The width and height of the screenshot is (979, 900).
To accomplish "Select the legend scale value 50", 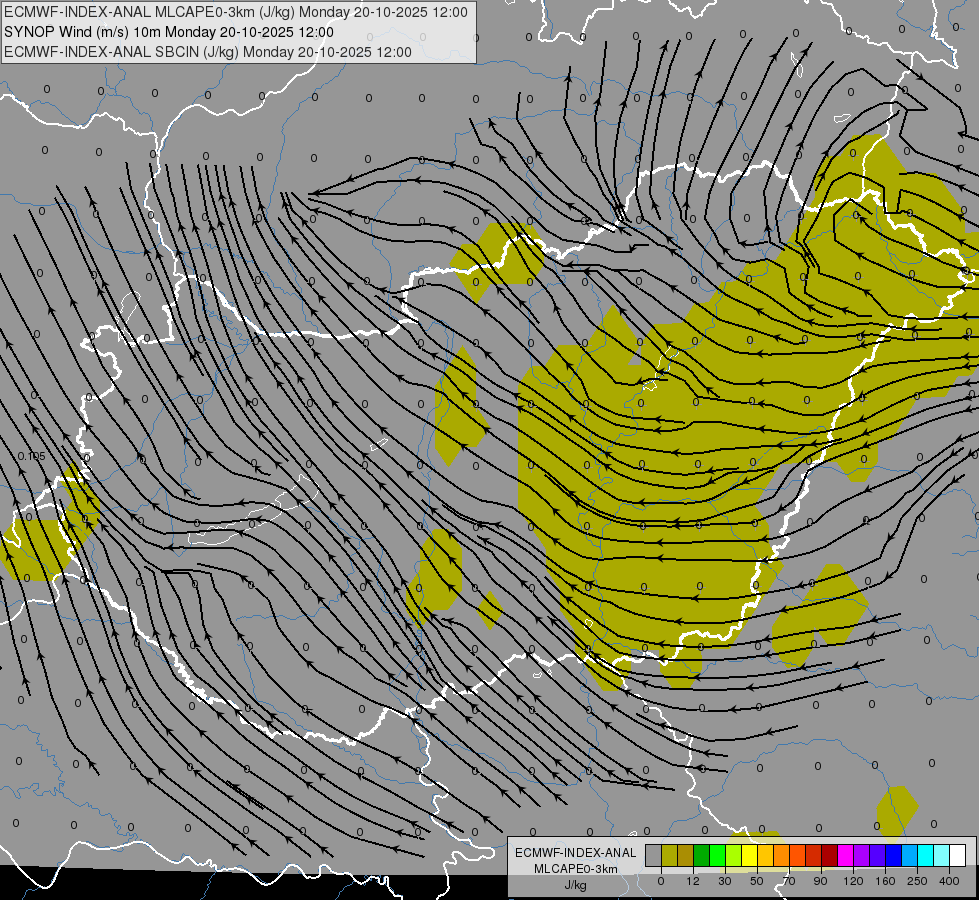I will click(757, 881).
